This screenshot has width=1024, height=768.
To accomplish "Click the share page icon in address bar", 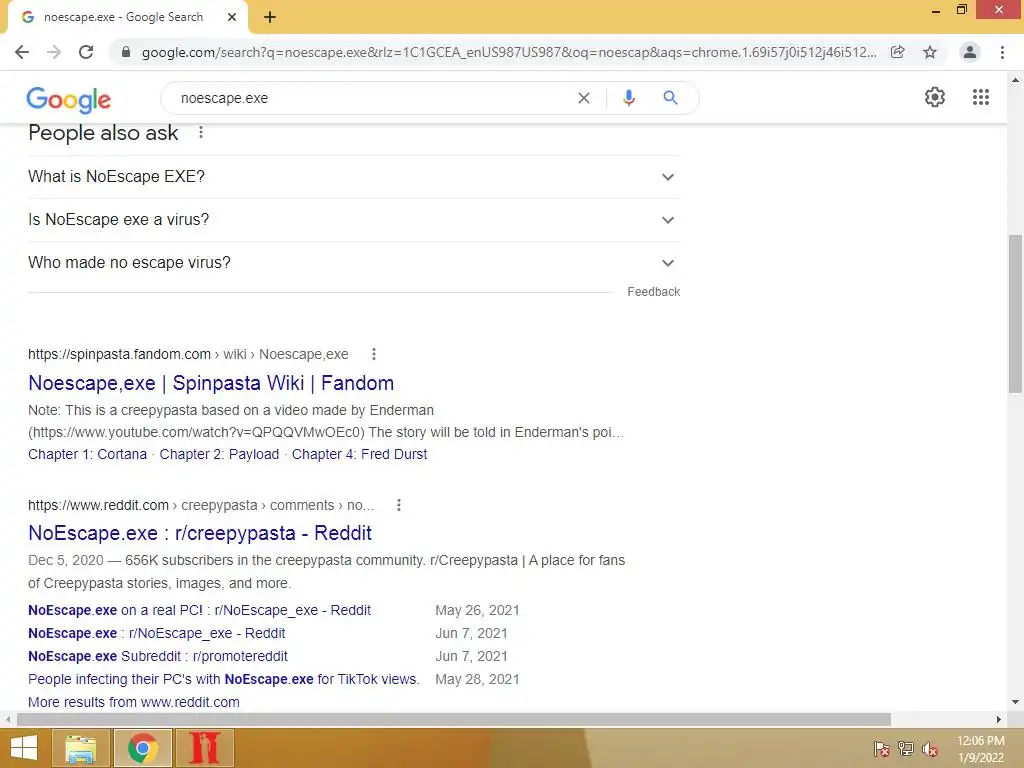I will coord(898,52).
